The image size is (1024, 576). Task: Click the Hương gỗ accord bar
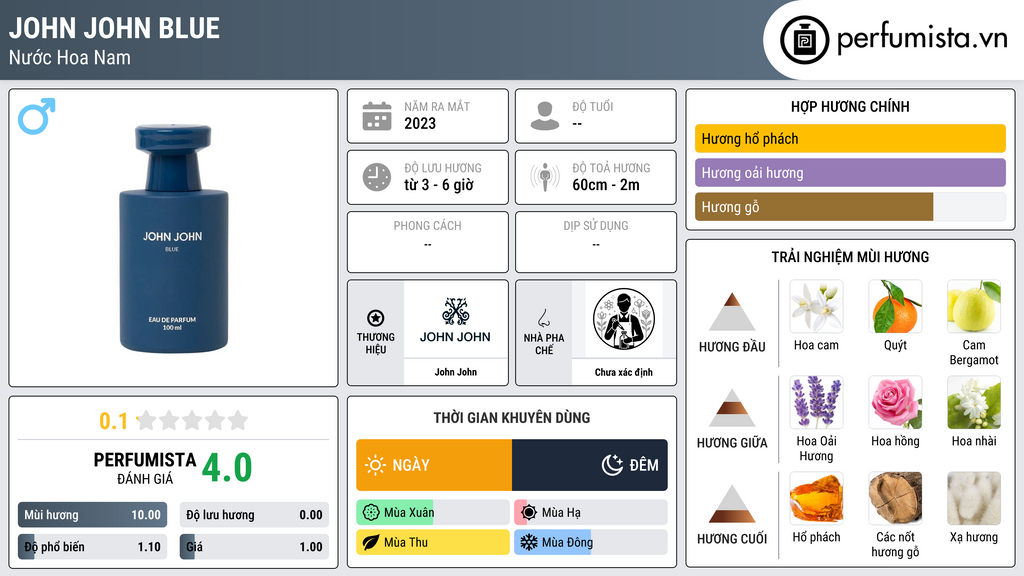click(x=850, y=206)
